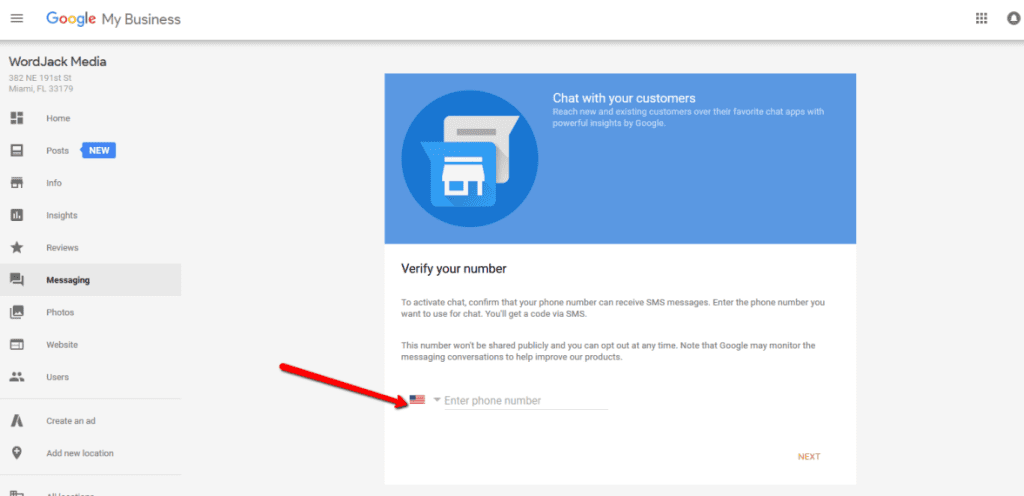Click the Create an ad icon

17,421
